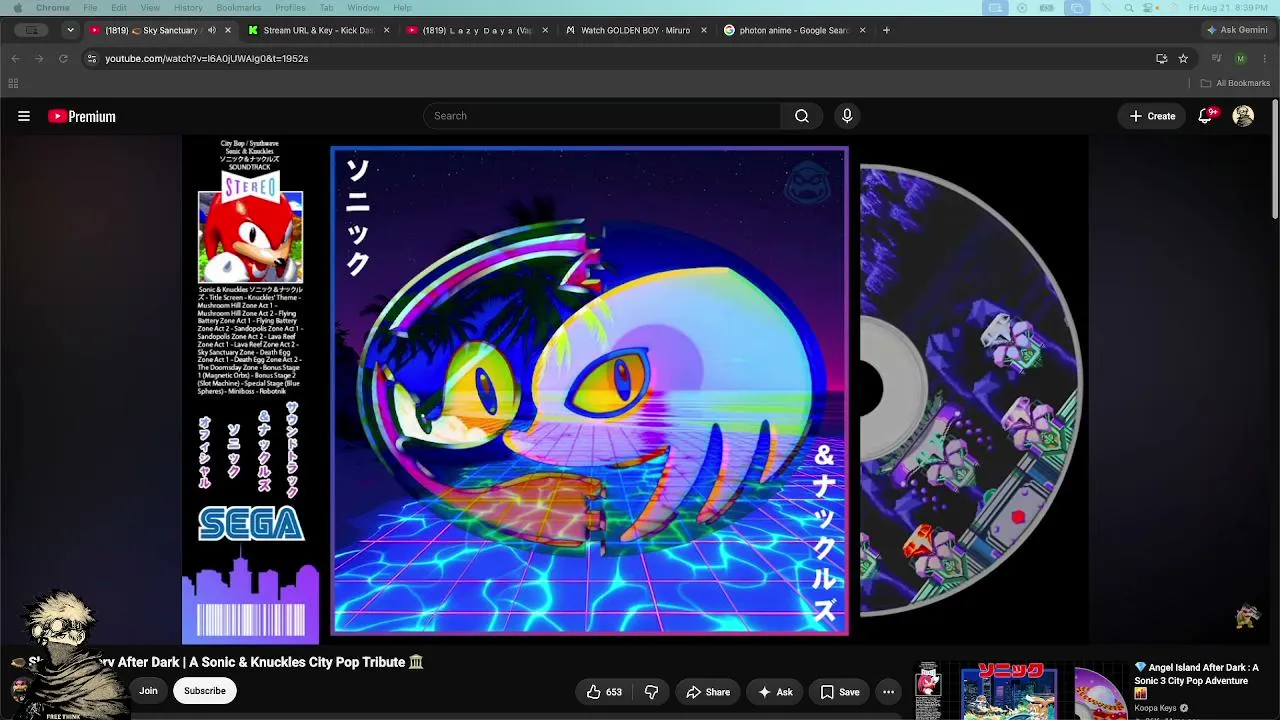Share the video
Image resolution: width=1280 pixels, height=720 pixels.
coord(708,692)
